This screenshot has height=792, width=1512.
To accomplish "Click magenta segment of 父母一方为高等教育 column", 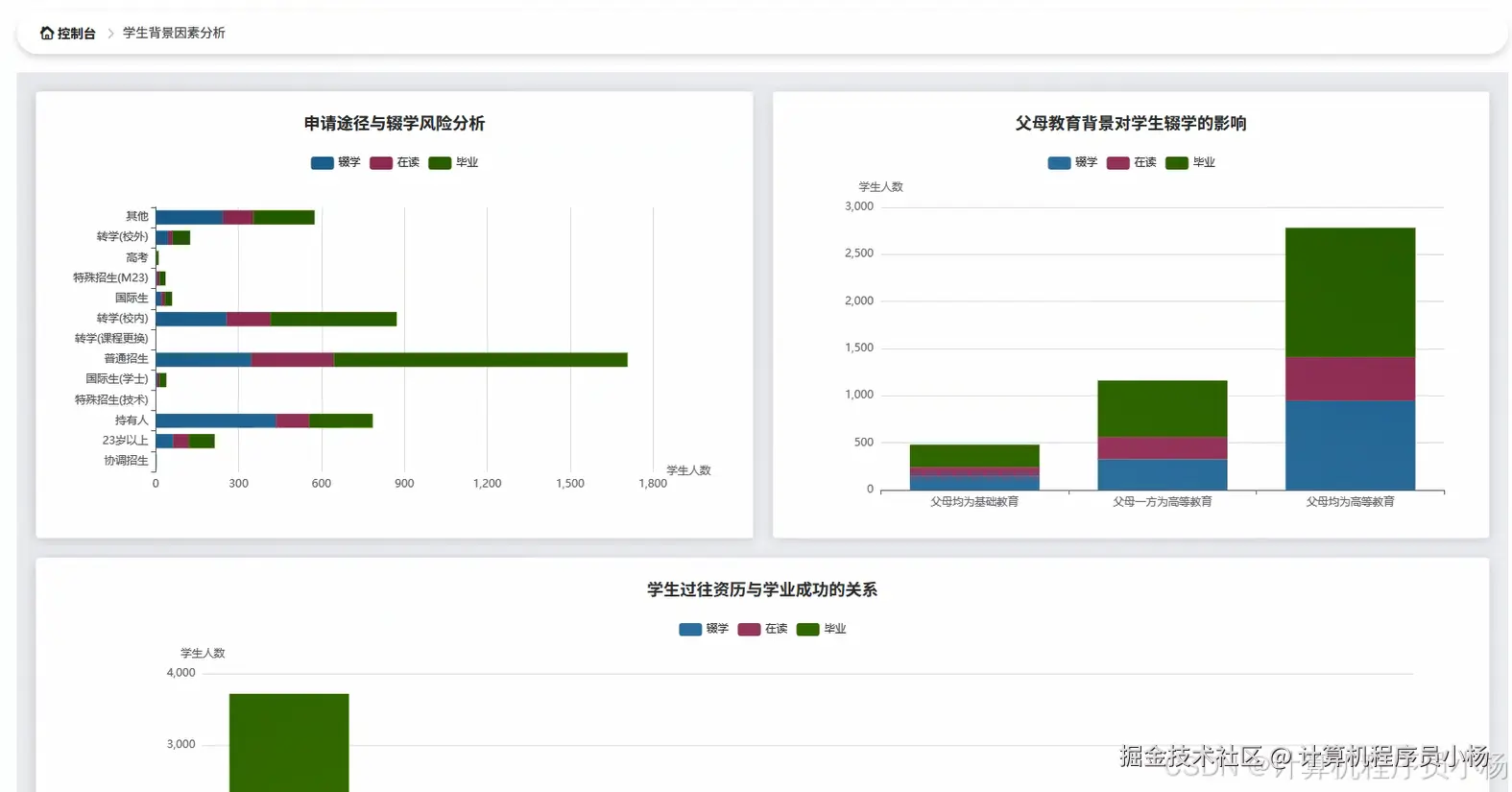I will point(1163,448).
